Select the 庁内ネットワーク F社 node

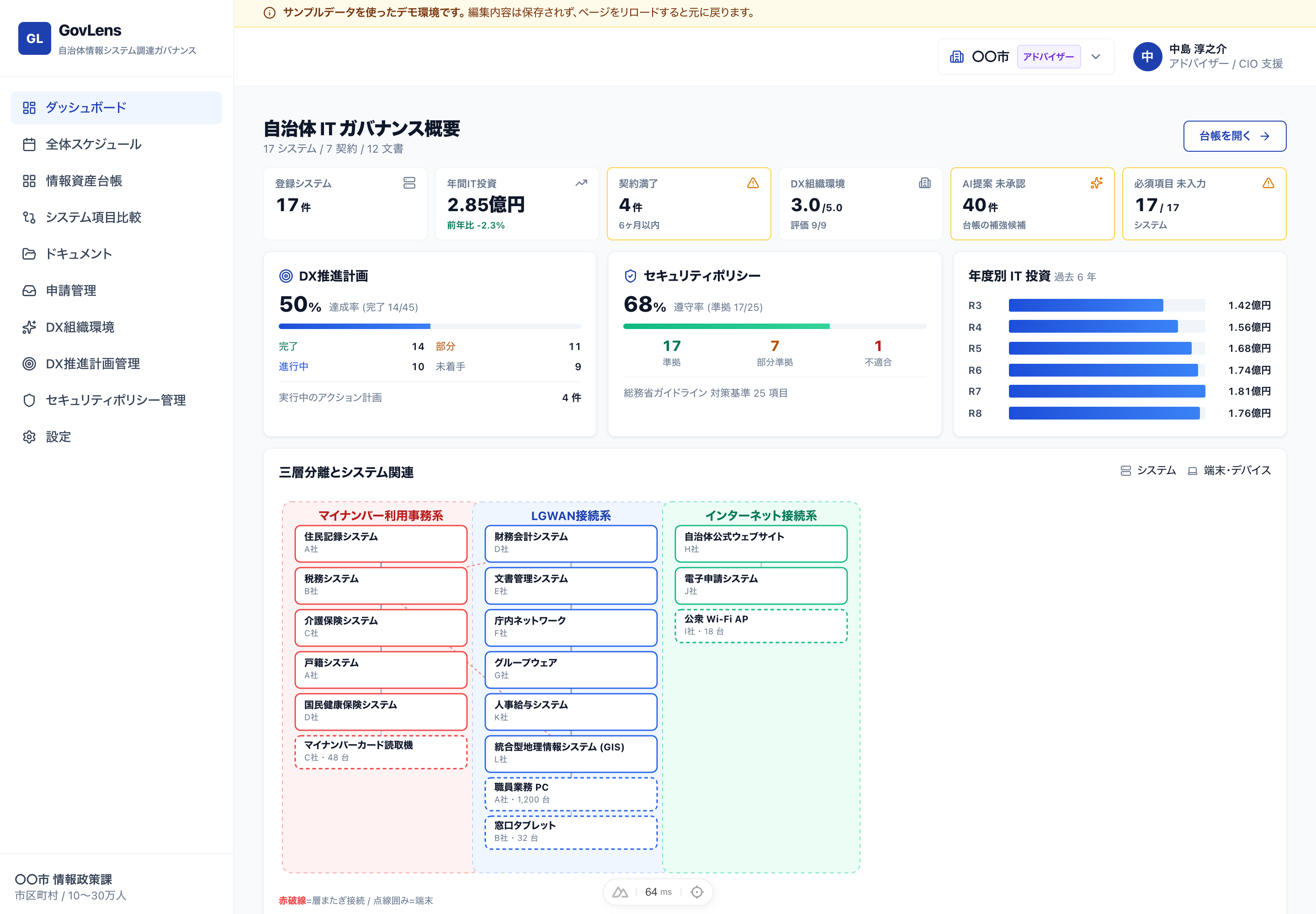[x=571, y=627]
